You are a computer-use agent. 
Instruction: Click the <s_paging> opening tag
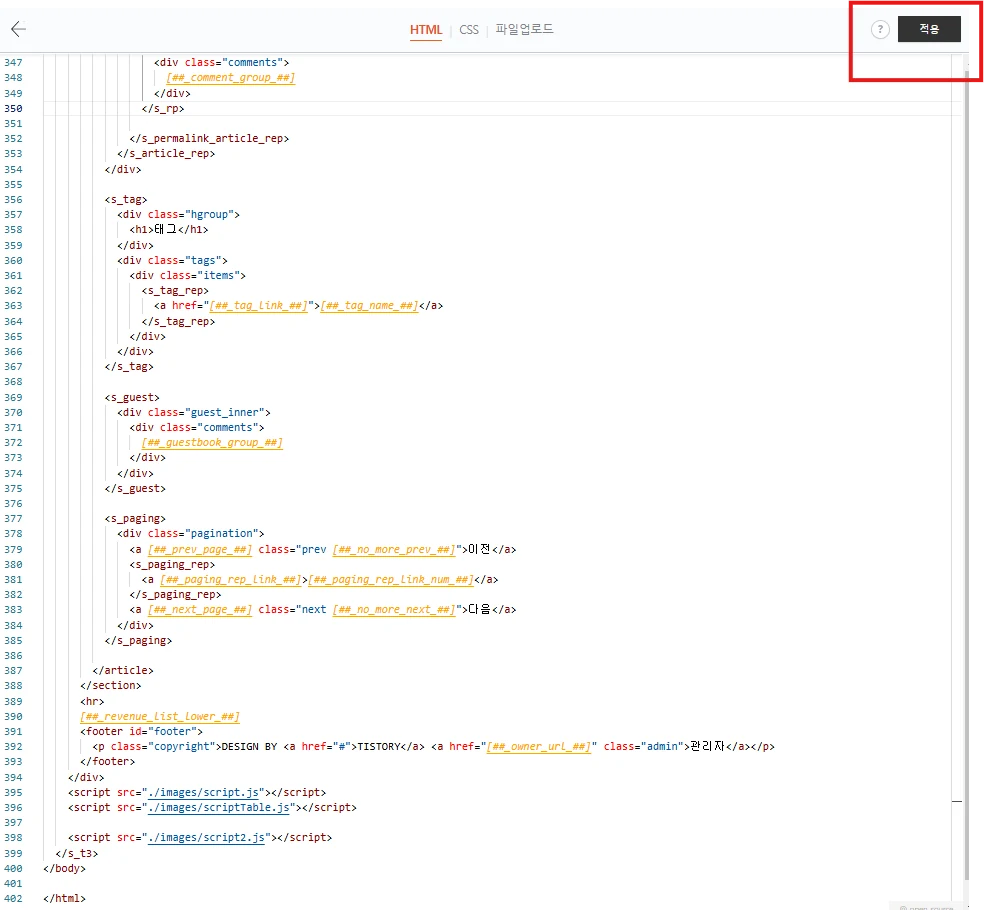tap(136, 518)
